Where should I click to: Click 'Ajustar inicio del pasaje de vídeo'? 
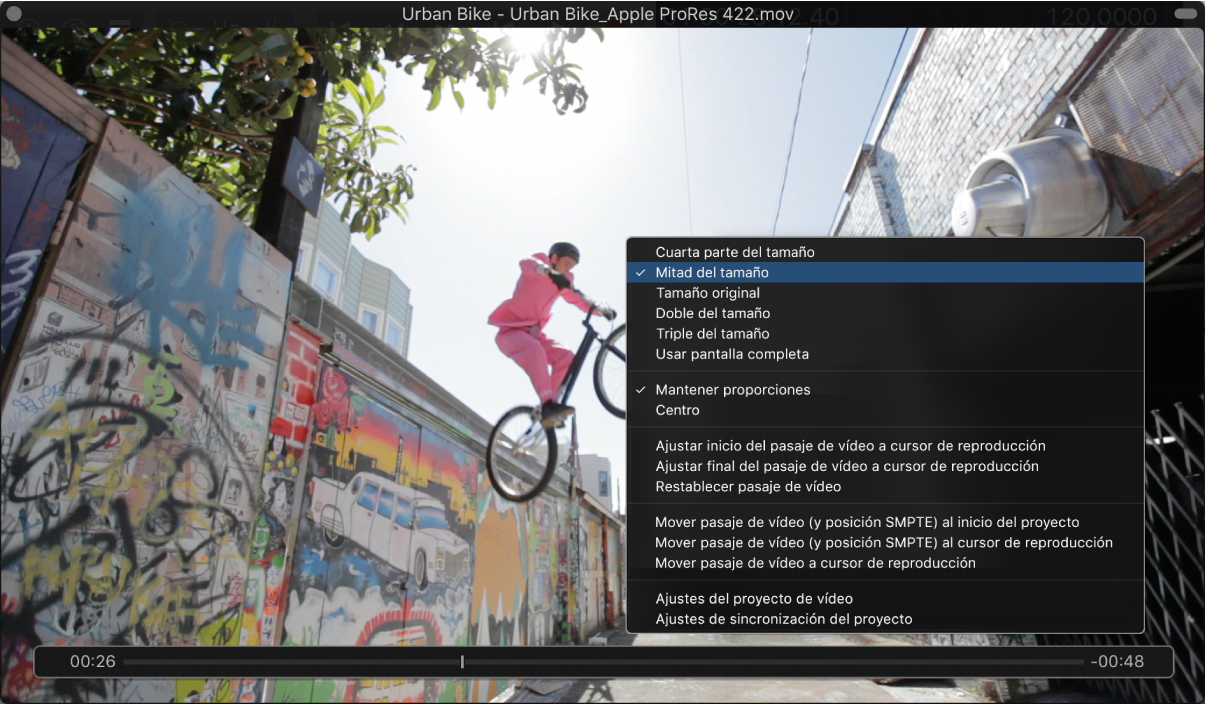850,446
